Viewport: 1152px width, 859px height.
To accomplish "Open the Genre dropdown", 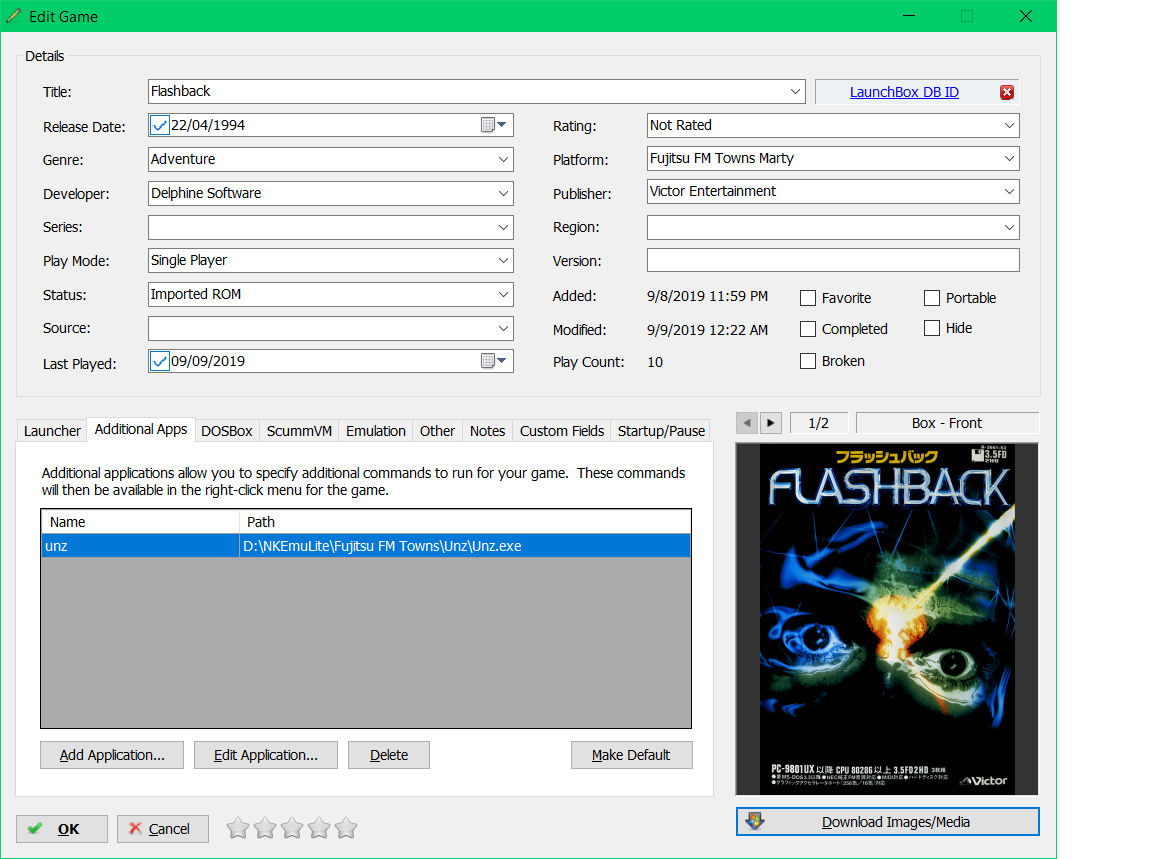I will tap(503, 159).
